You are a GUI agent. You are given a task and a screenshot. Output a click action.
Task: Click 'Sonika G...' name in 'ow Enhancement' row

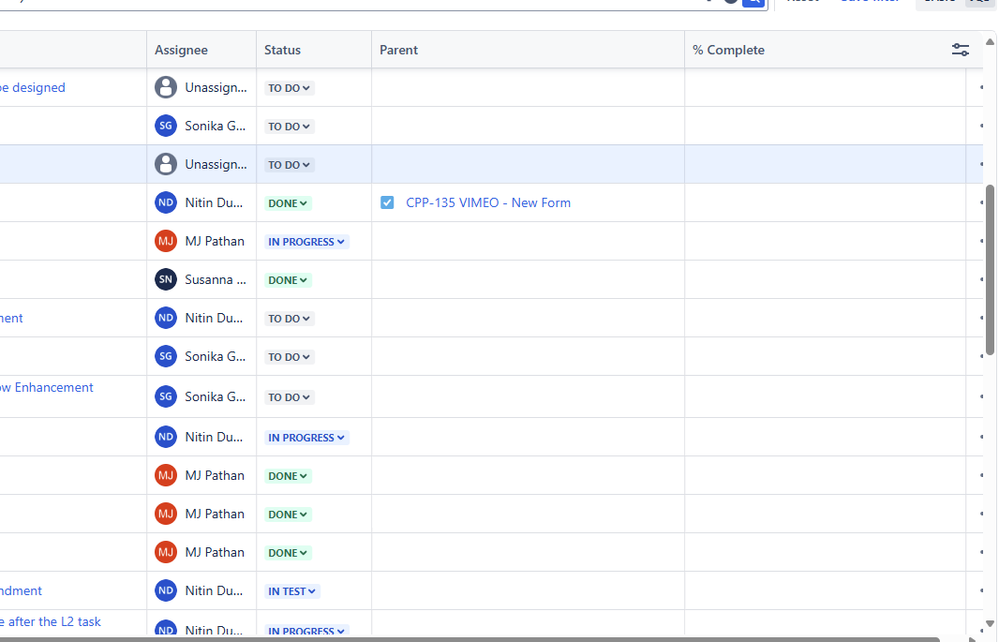click(x=215, y=396)
